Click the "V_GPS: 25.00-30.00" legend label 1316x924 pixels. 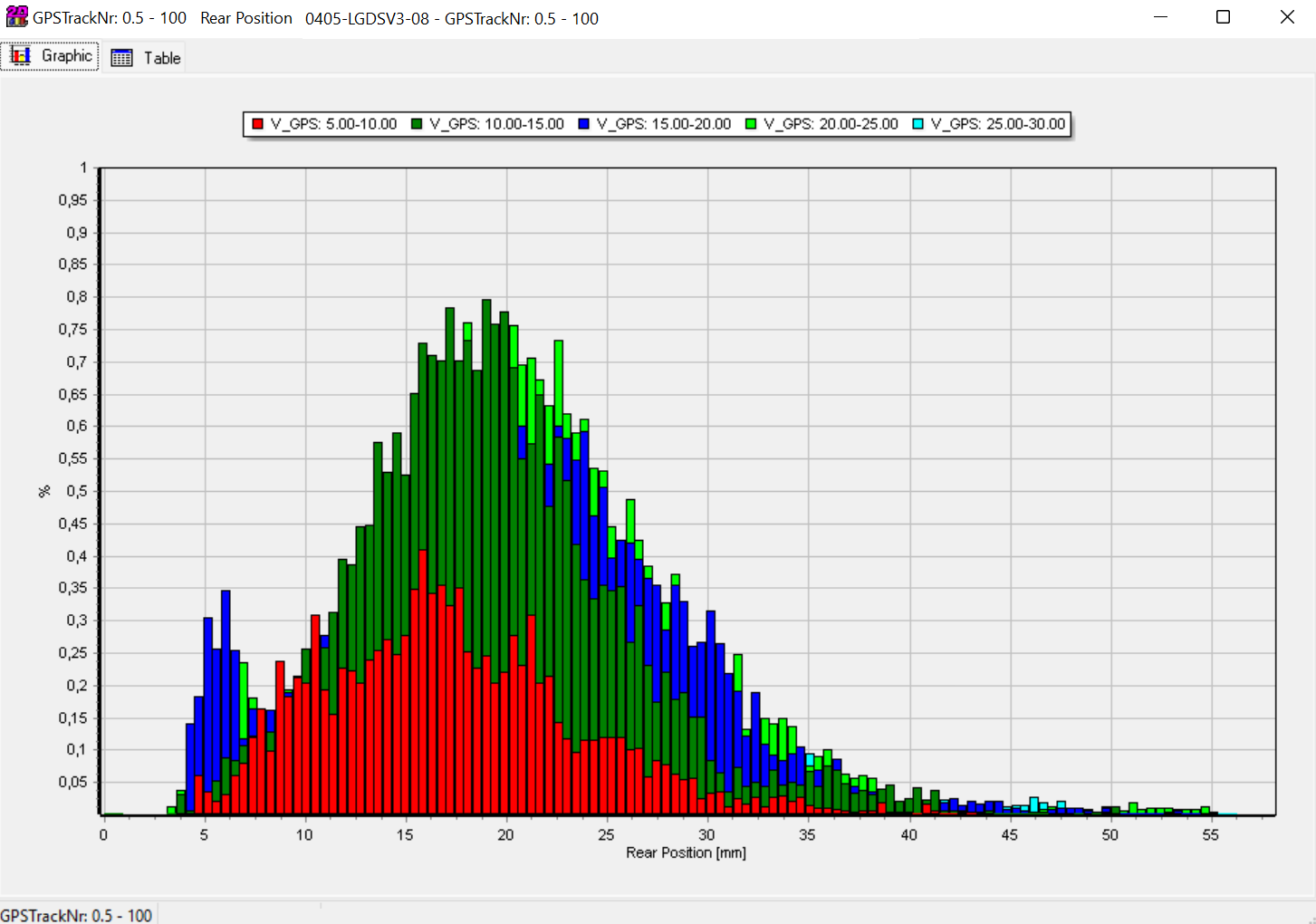[x=998, y=124]
